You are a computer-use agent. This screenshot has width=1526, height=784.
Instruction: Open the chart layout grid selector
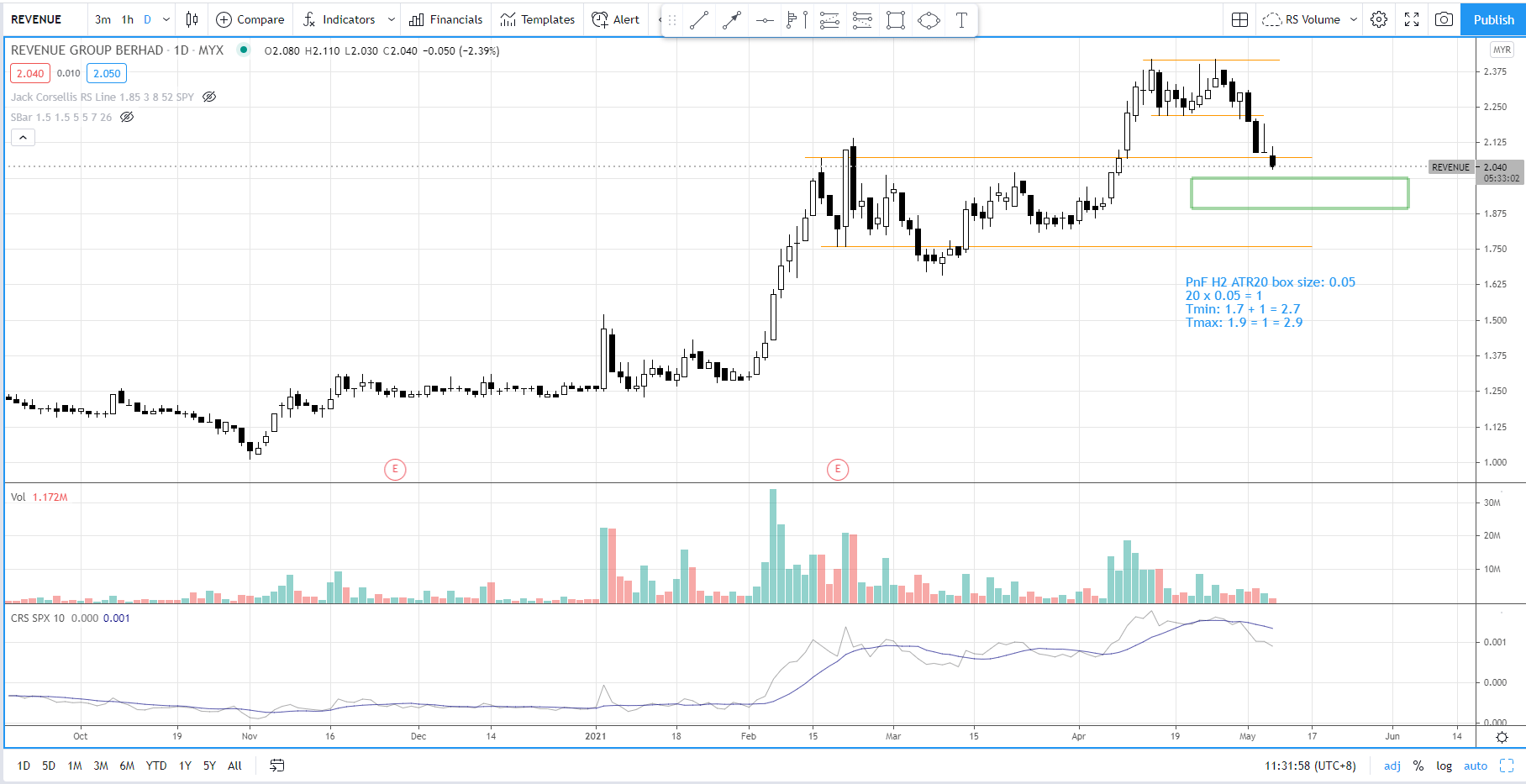click(1239, 19)
